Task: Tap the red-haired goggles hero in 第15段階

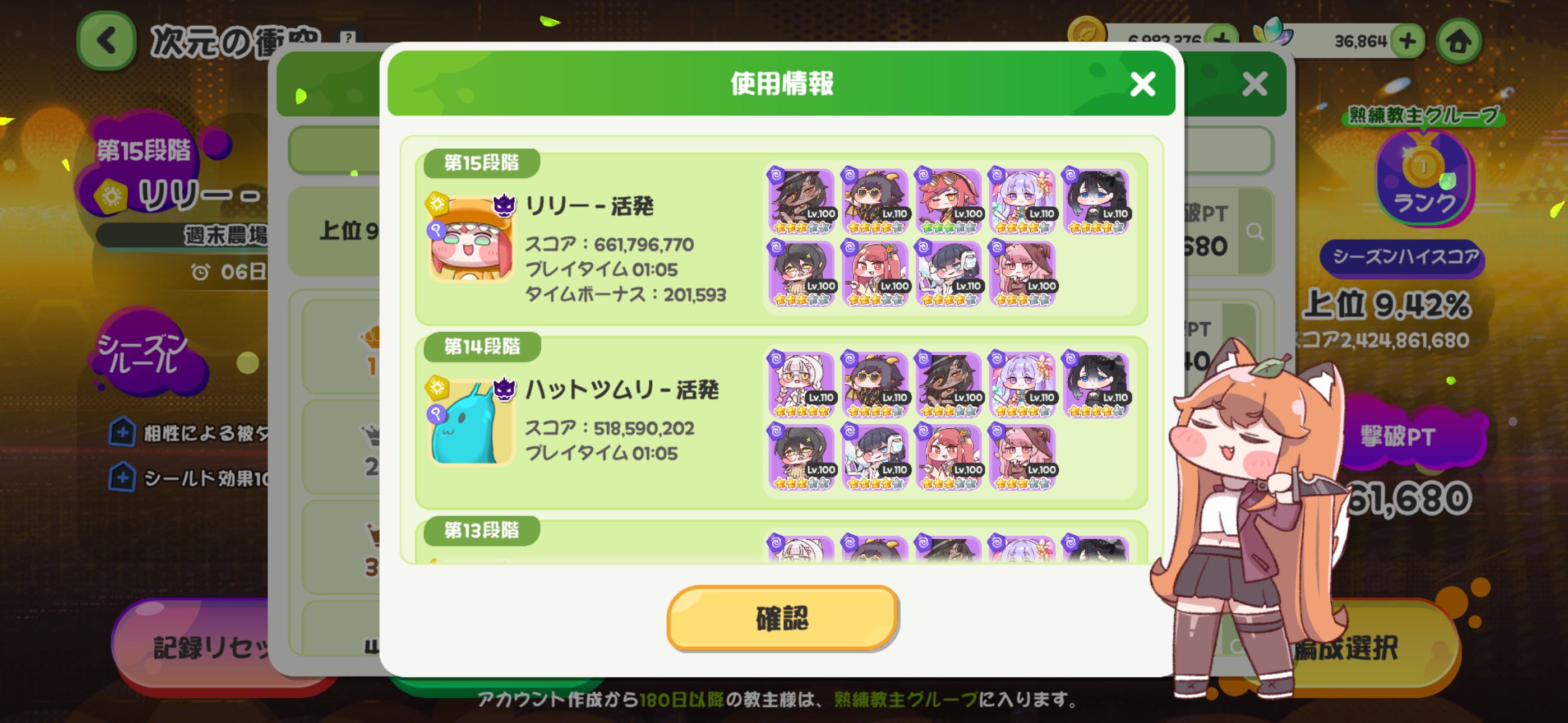Action: [948, 201]
